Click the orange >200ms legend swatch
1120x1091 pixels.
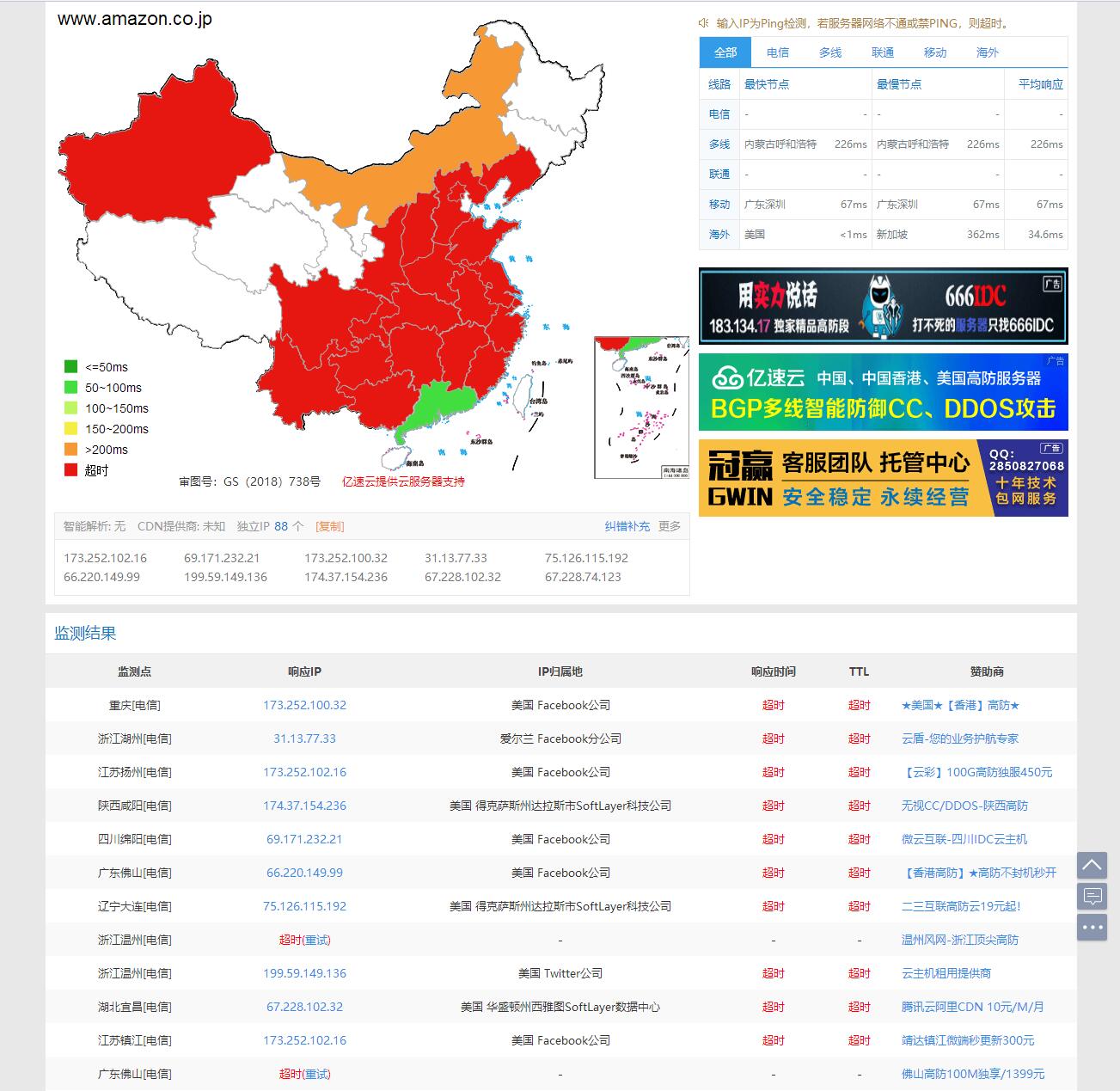tap(70, 450)
